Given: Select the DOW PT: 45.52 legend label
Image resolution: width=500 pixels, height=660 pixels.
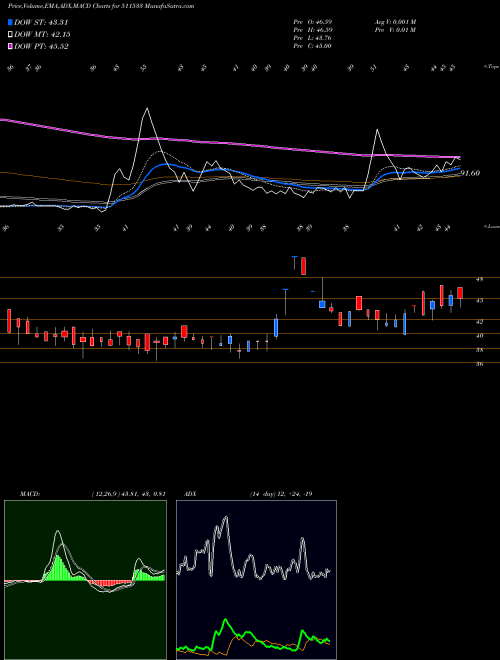Looking at the screenshot, I should (41, 46).
